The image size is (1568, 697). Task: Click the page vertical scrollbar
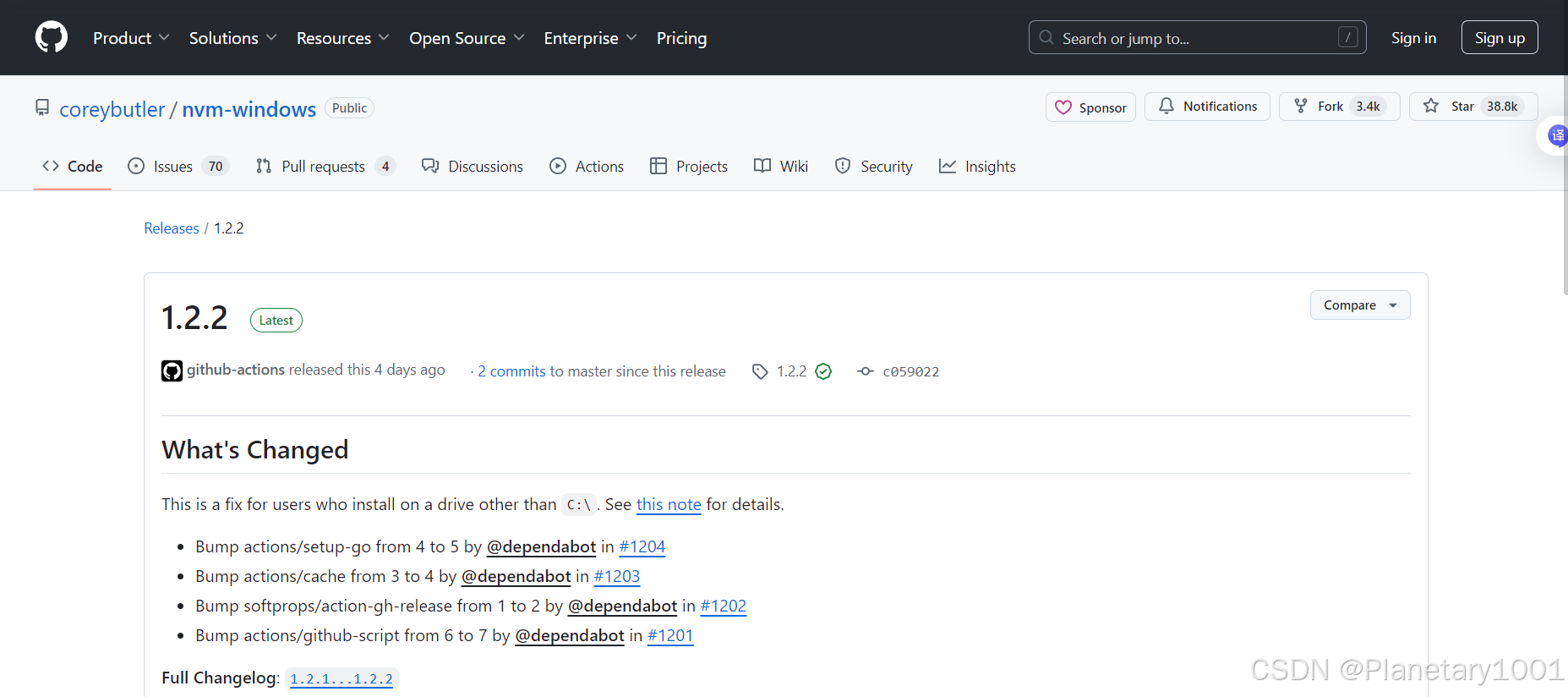coord(1565,184)
